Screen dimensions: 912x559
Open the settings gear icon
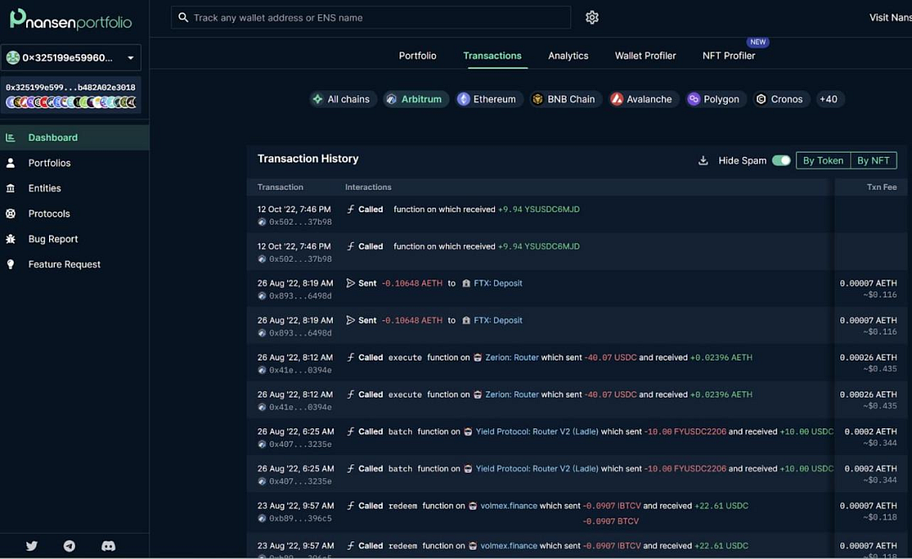[592, 17]
